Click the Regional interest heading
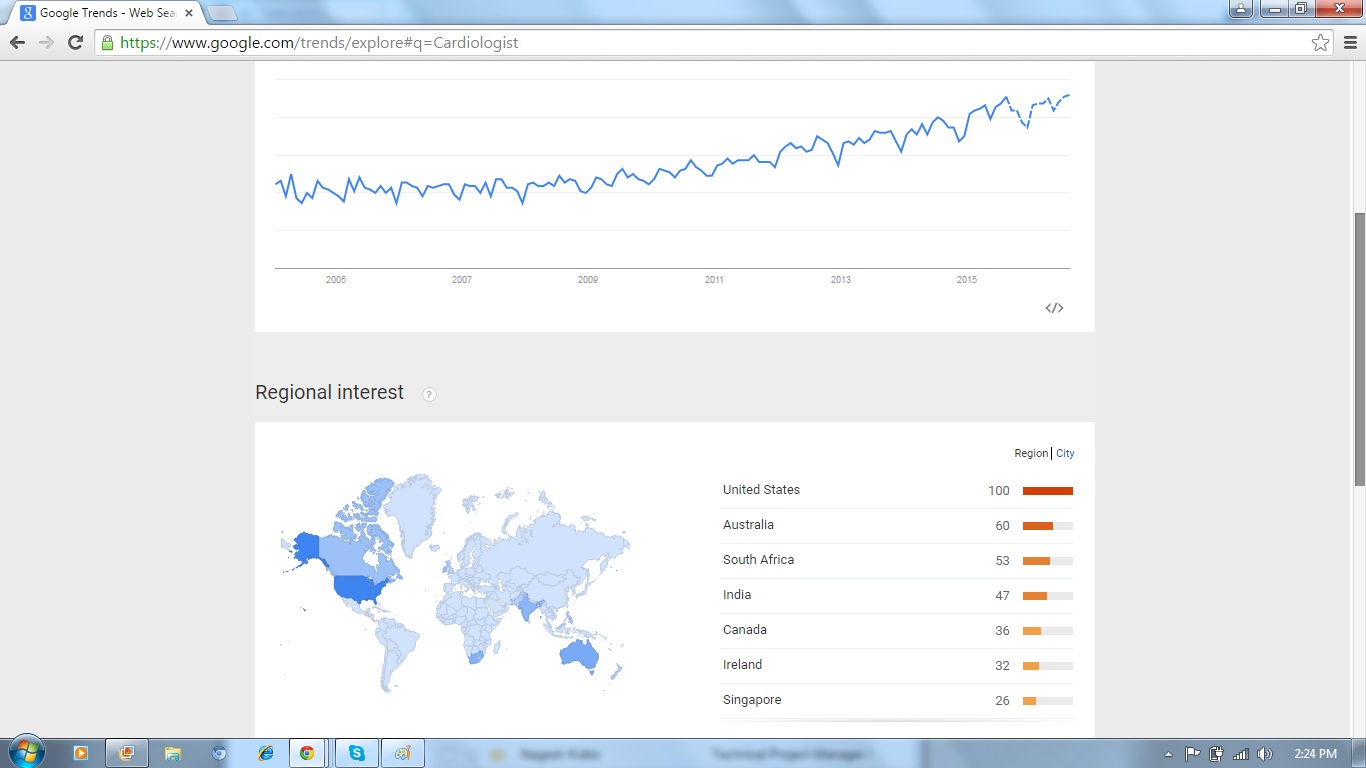Image resolution: width=1366 pixels, height=768 pixels. [x=330, y=393]
